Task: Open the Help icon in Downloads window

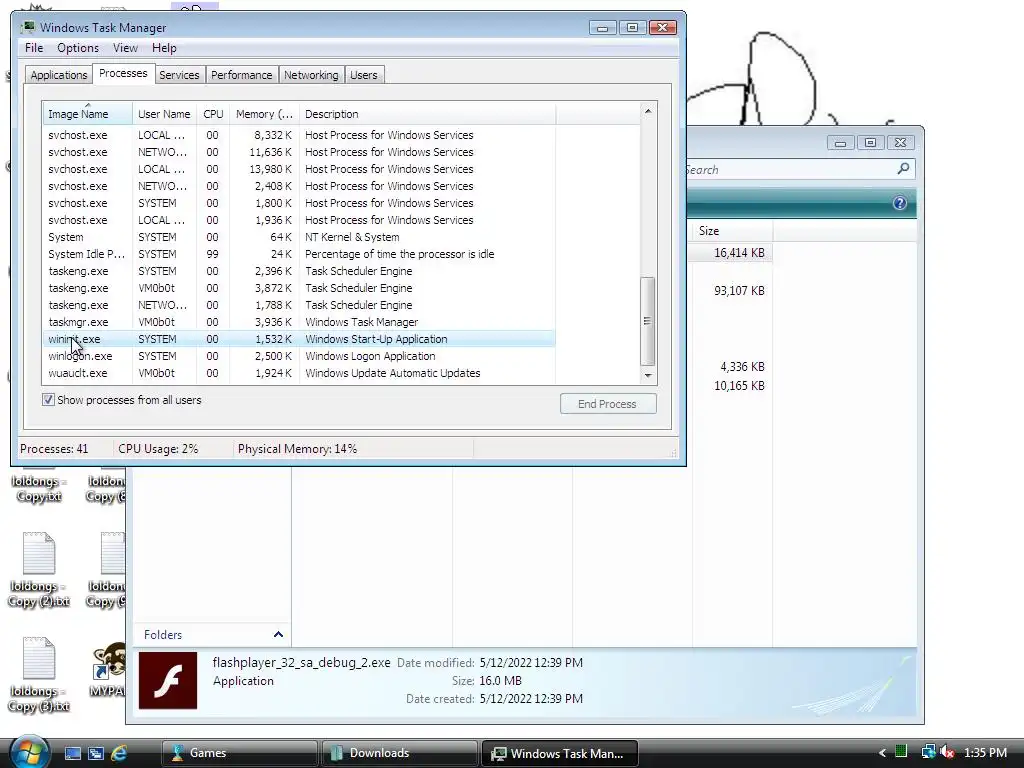Action: point(899,203)
